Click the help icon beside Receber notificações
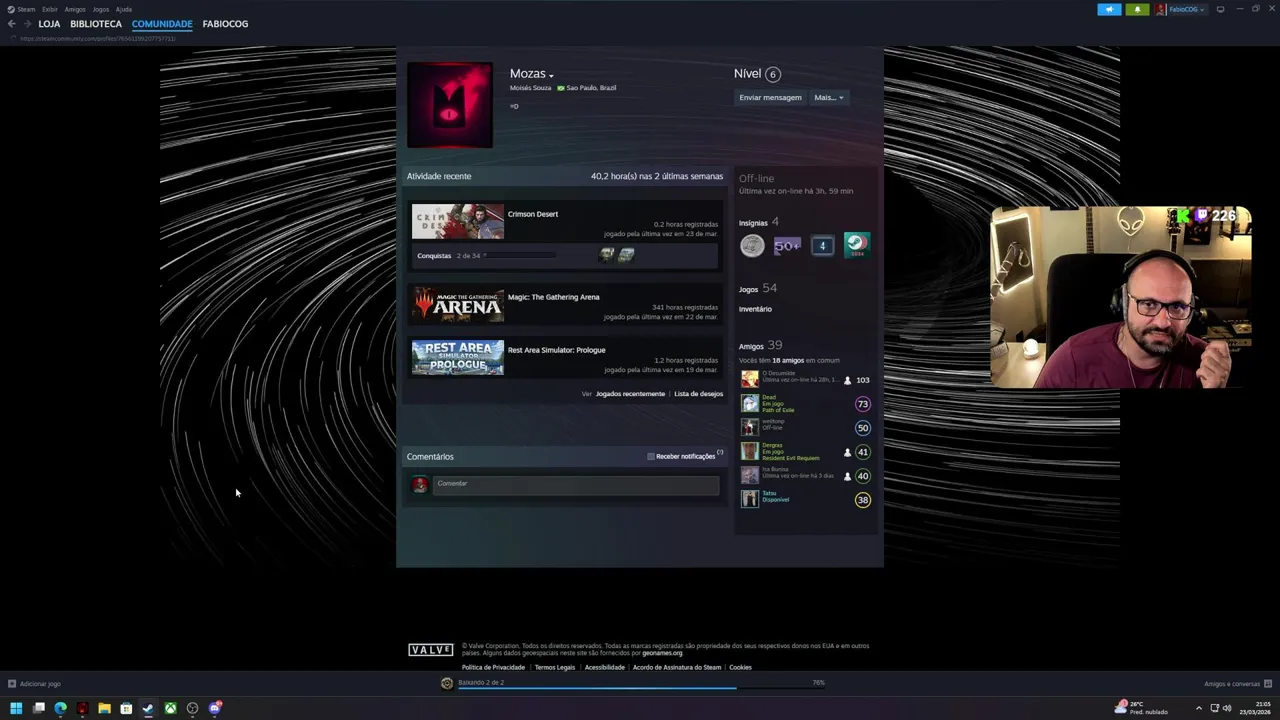The width and height of the screenshot is (1280, 720). click(x=720, y=453)
